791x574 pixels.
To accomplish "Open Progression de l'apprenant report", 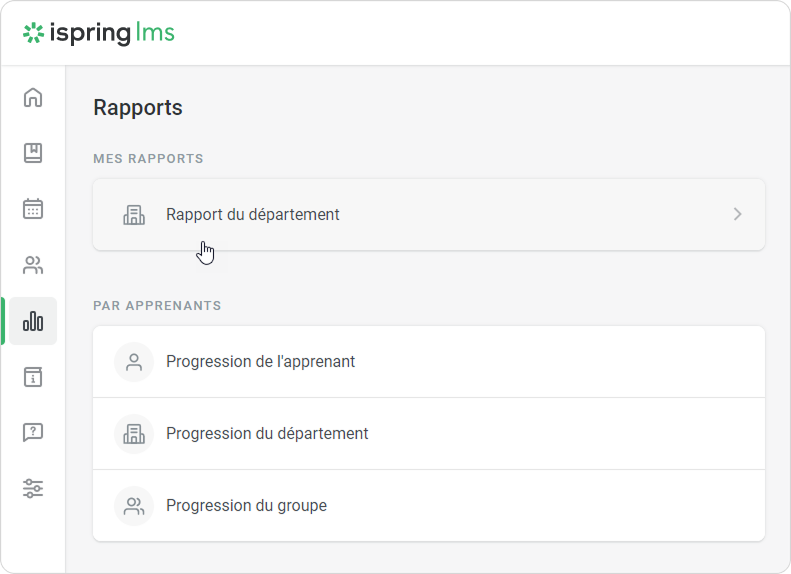I will (x=260, y=362).
